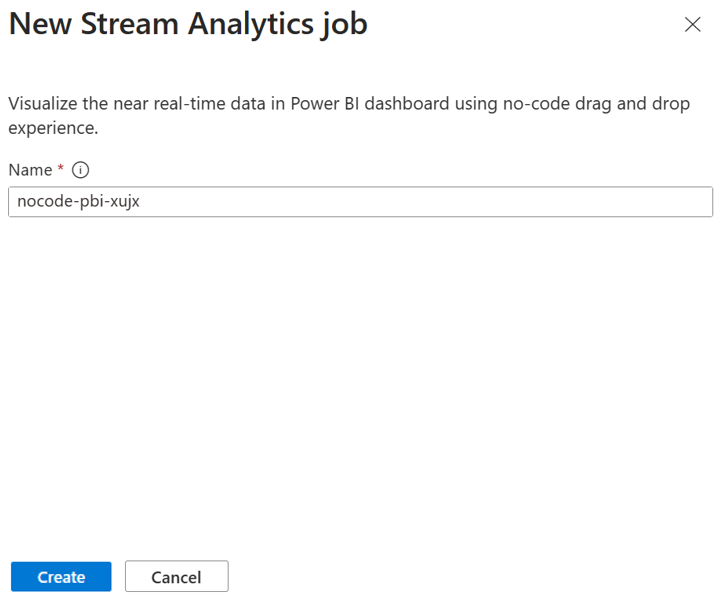Image resolution: width=723 pixels, height=602 pixels.
Task: Cancel the new job dialog
Action: pyautogui.click(x=177, y=577)
